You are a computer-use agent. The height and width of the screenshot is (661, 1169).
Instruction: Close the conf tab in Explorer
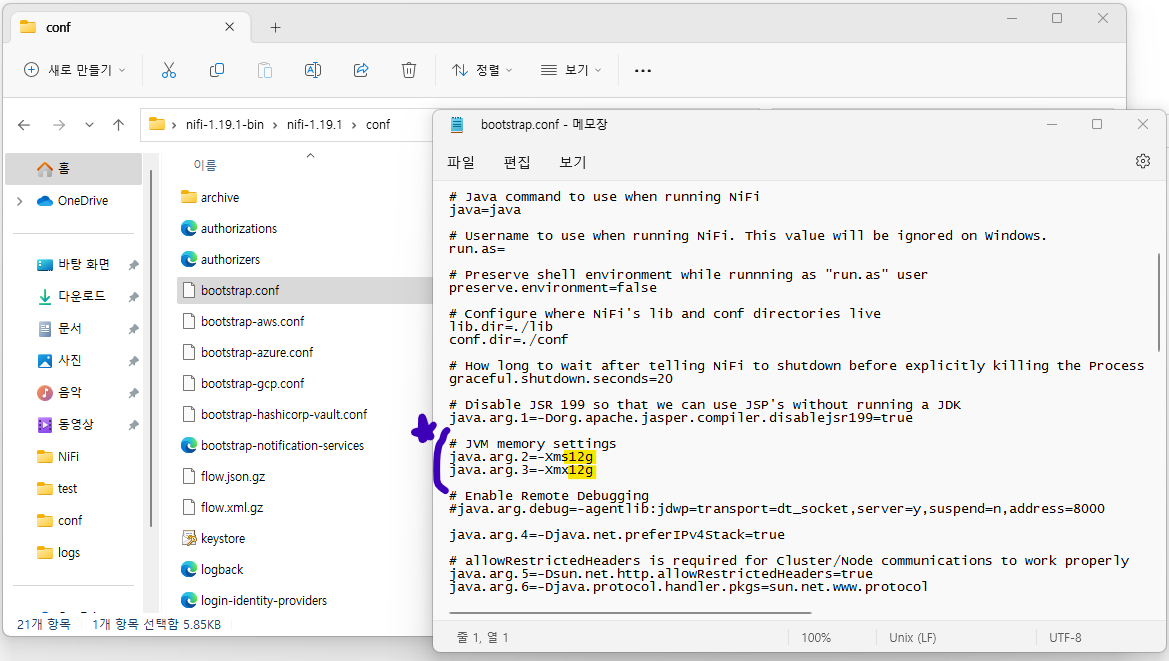230,27
